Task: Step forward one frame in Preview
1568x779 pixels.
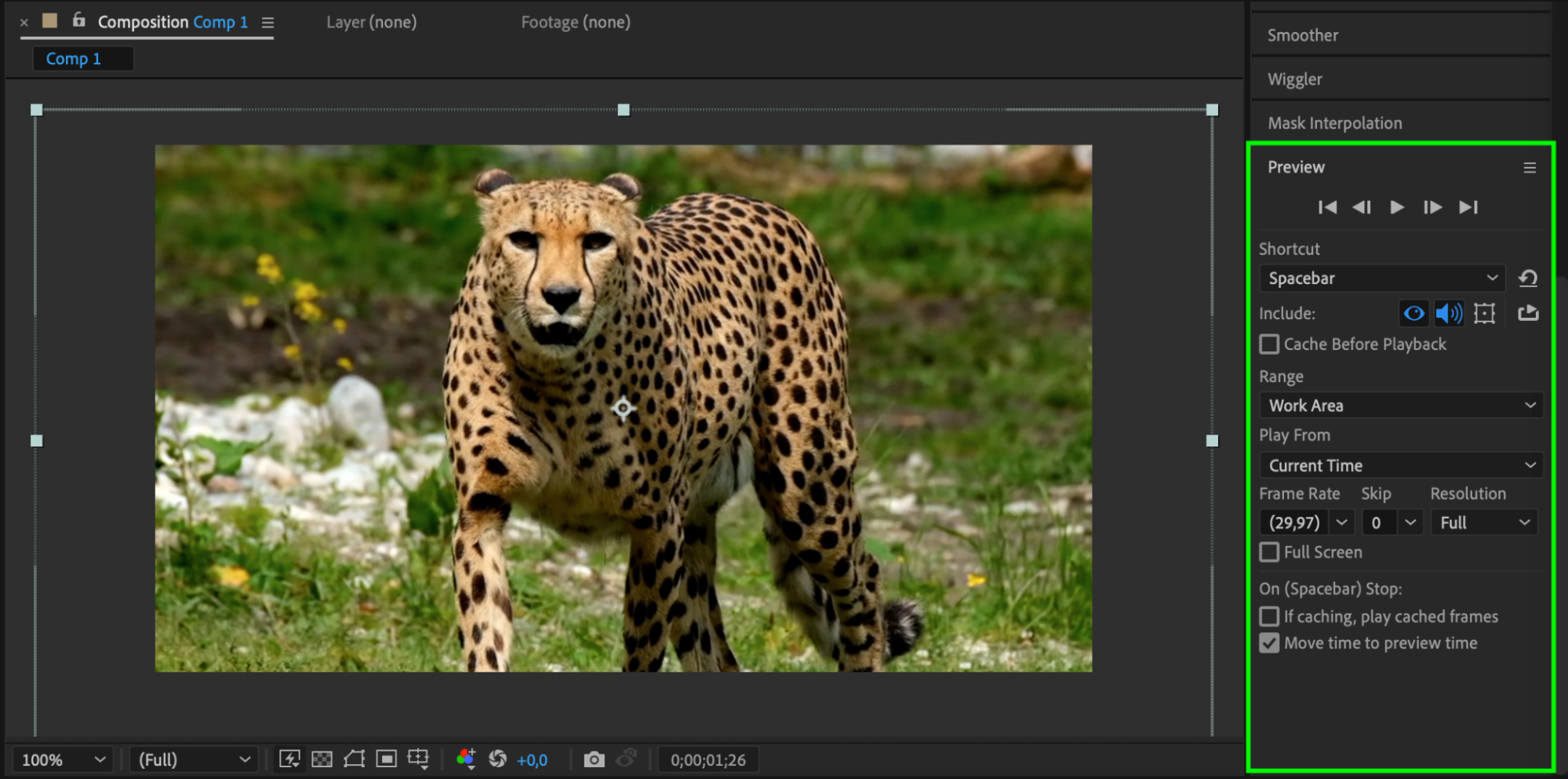Action: (x=1432, y=207)
